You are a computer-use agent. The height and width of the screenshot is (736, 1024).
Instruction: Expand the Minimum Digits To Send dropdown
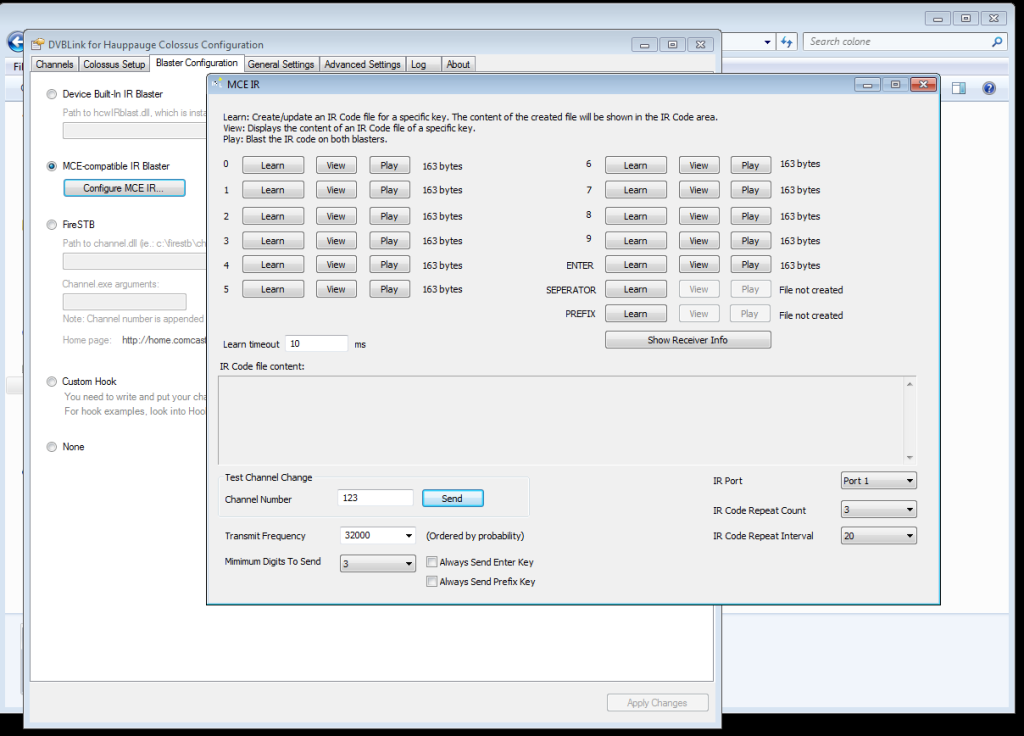pyautogui.click(x=377, y=563)
